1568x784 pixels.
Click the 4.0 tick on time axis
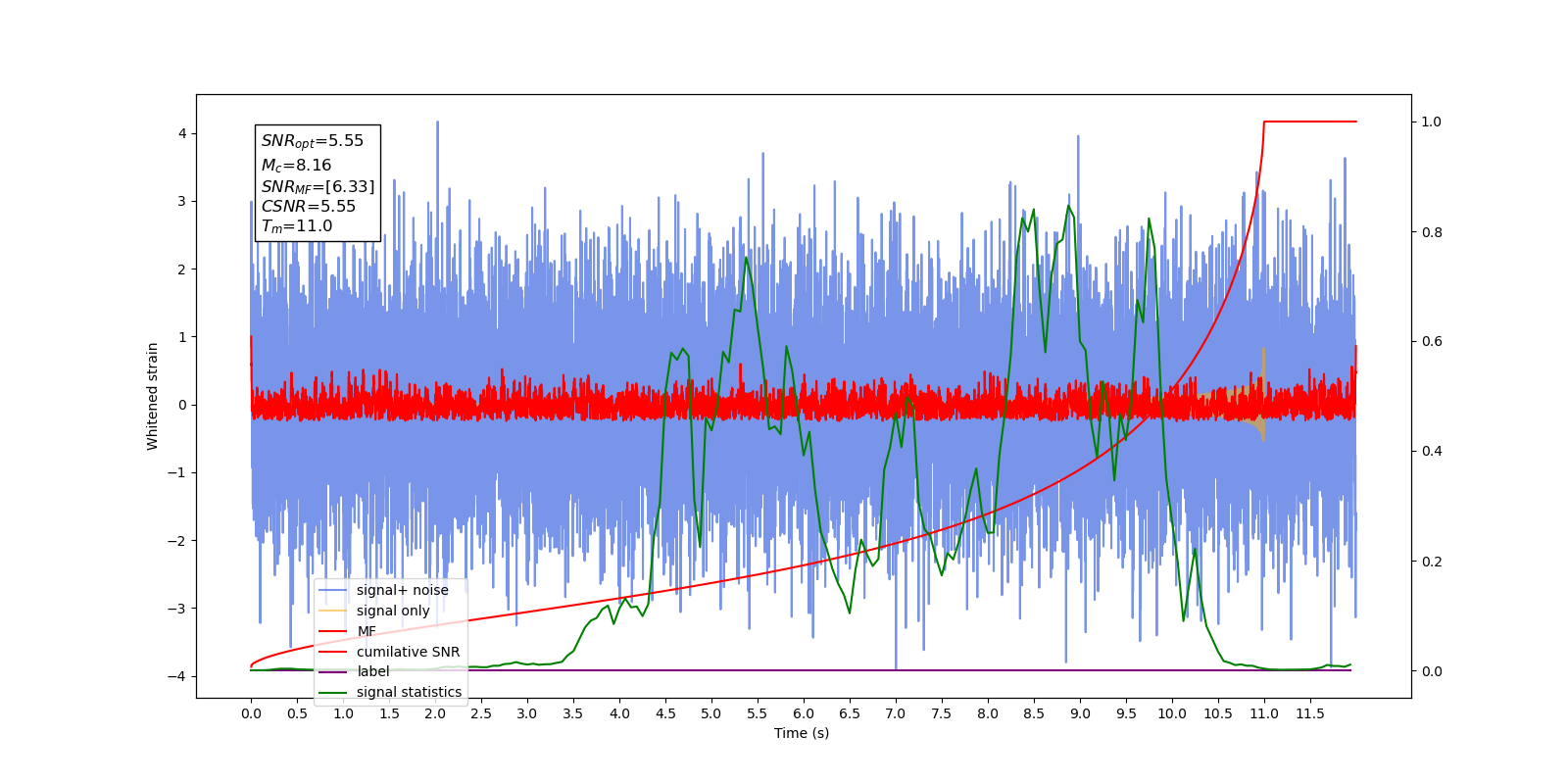click(x=619, y=713)
